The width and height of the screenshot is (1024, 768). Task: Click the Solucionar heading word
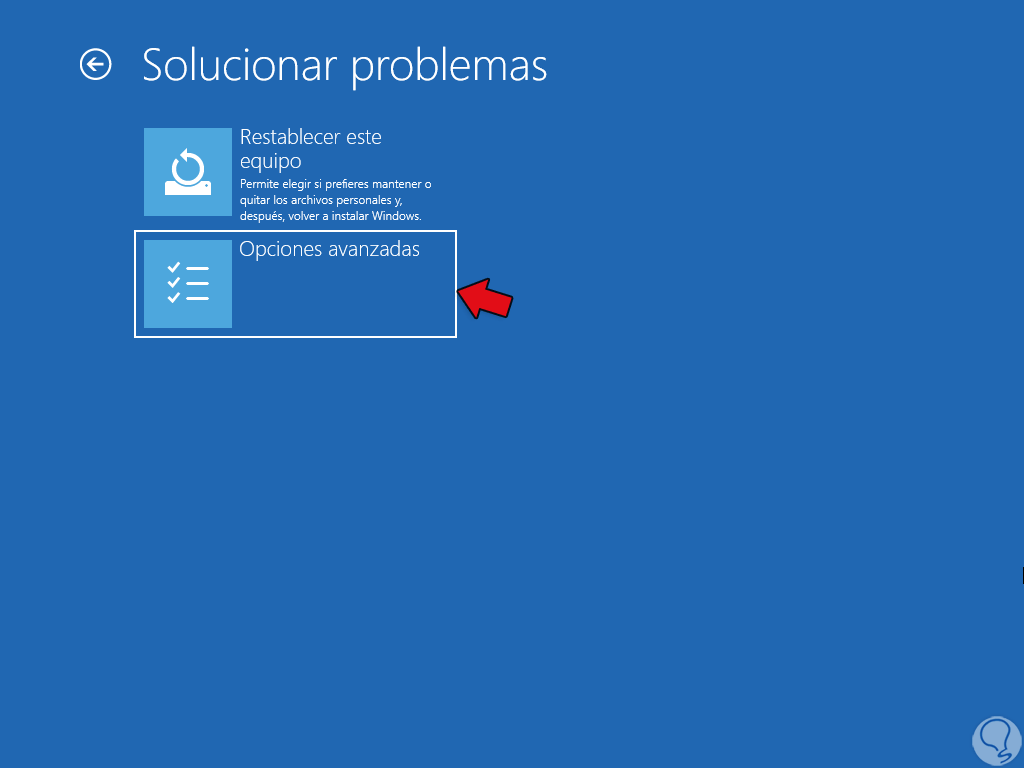(240, 65)
